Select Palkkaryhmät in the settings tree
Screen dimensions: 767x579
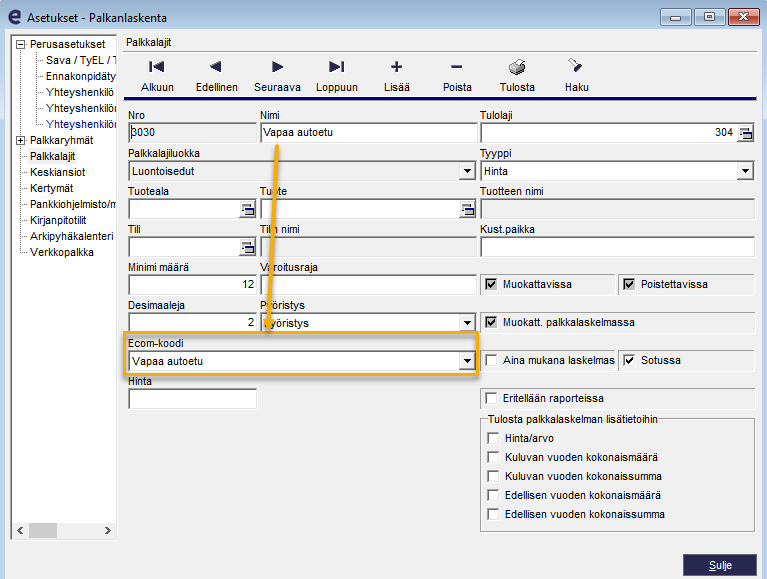click(x=61, y=141)
